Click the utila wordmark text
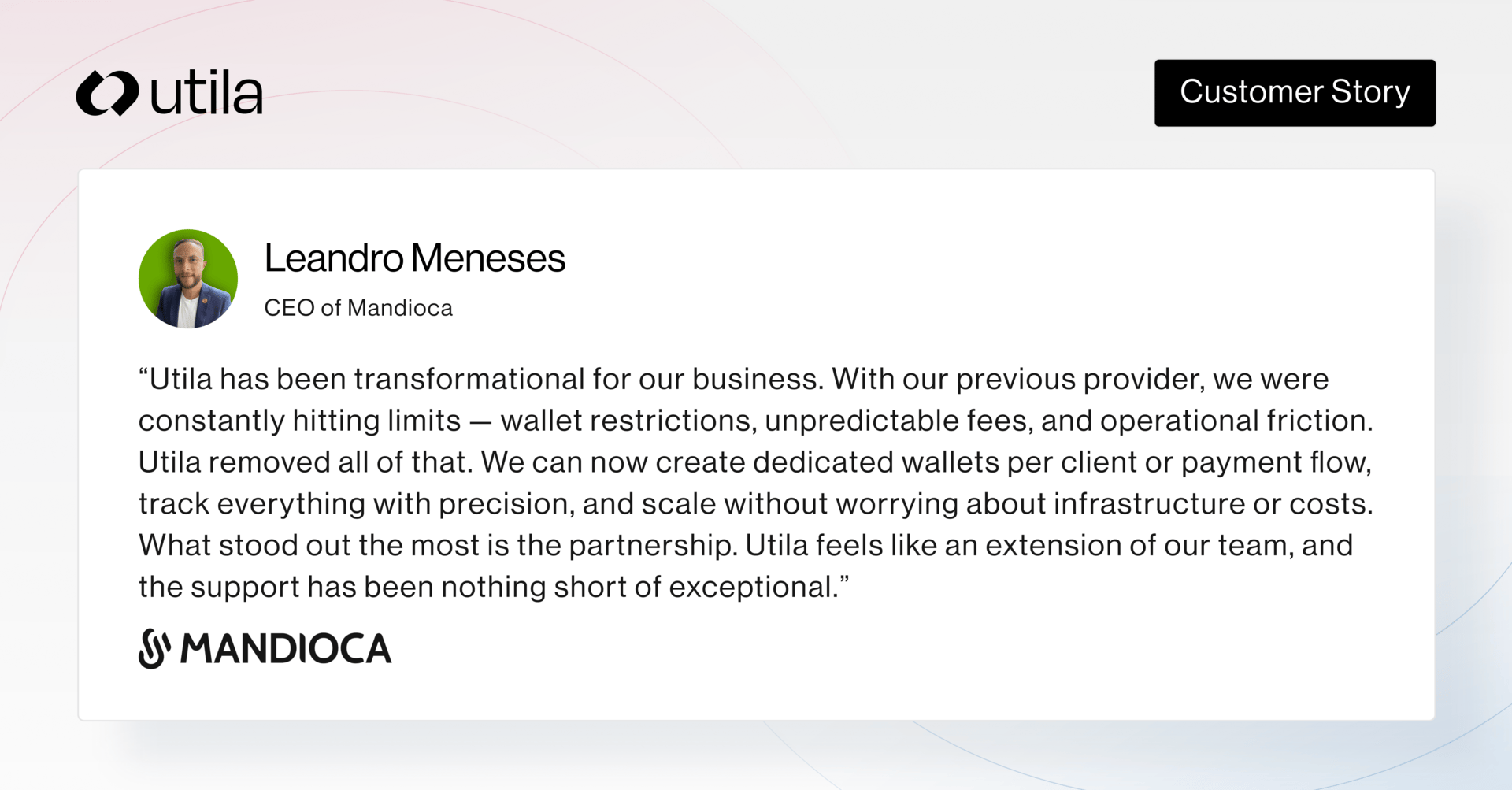The width and height of the screenshot is (1512, 790). (x=206, y=93)
